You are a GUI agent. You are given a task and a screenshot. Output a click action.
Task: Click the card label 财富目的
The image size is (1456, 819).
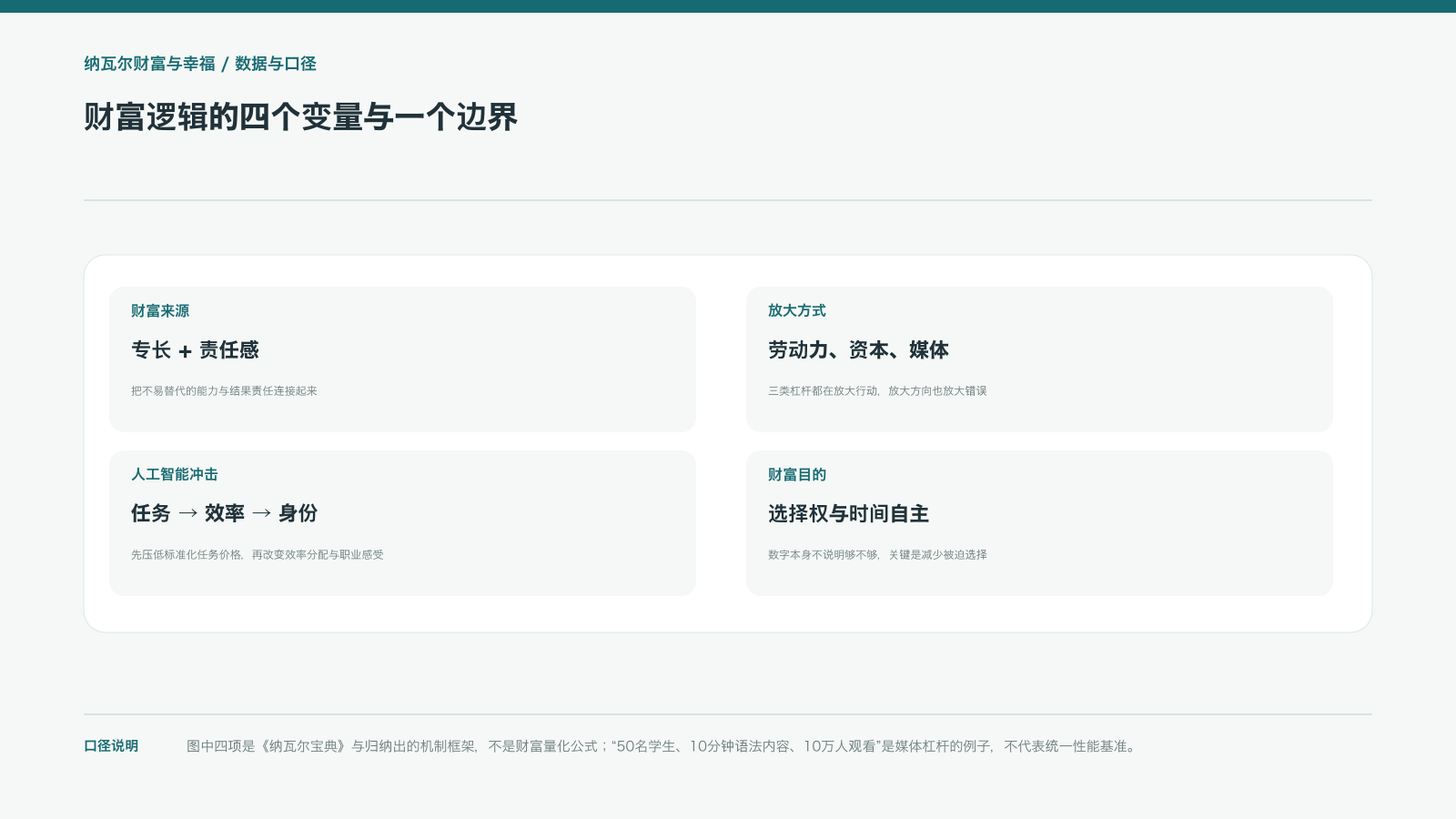coord(797,475)
